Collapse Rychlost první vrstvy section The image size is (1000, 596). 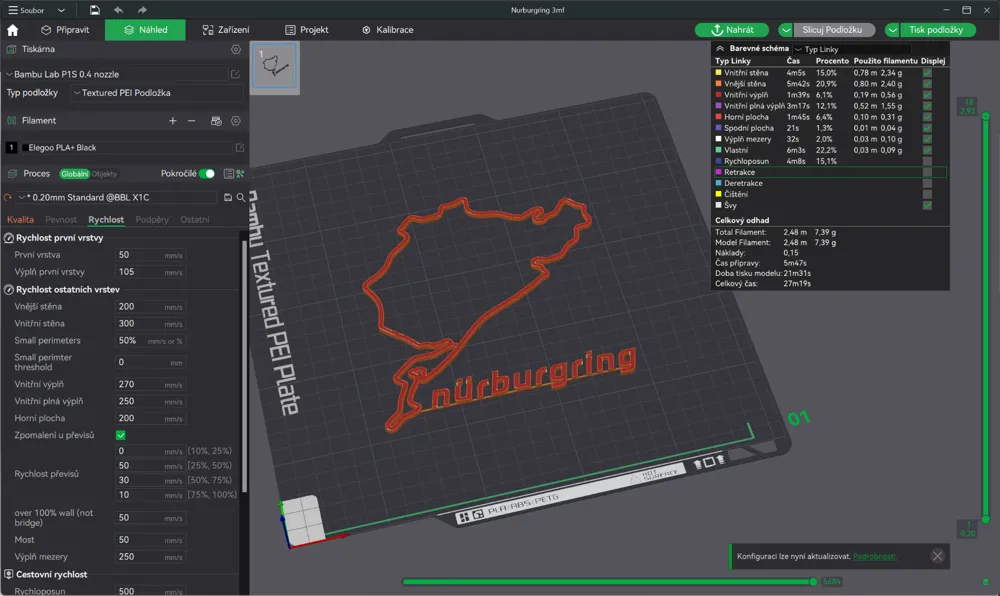click(x=59, y=238)
